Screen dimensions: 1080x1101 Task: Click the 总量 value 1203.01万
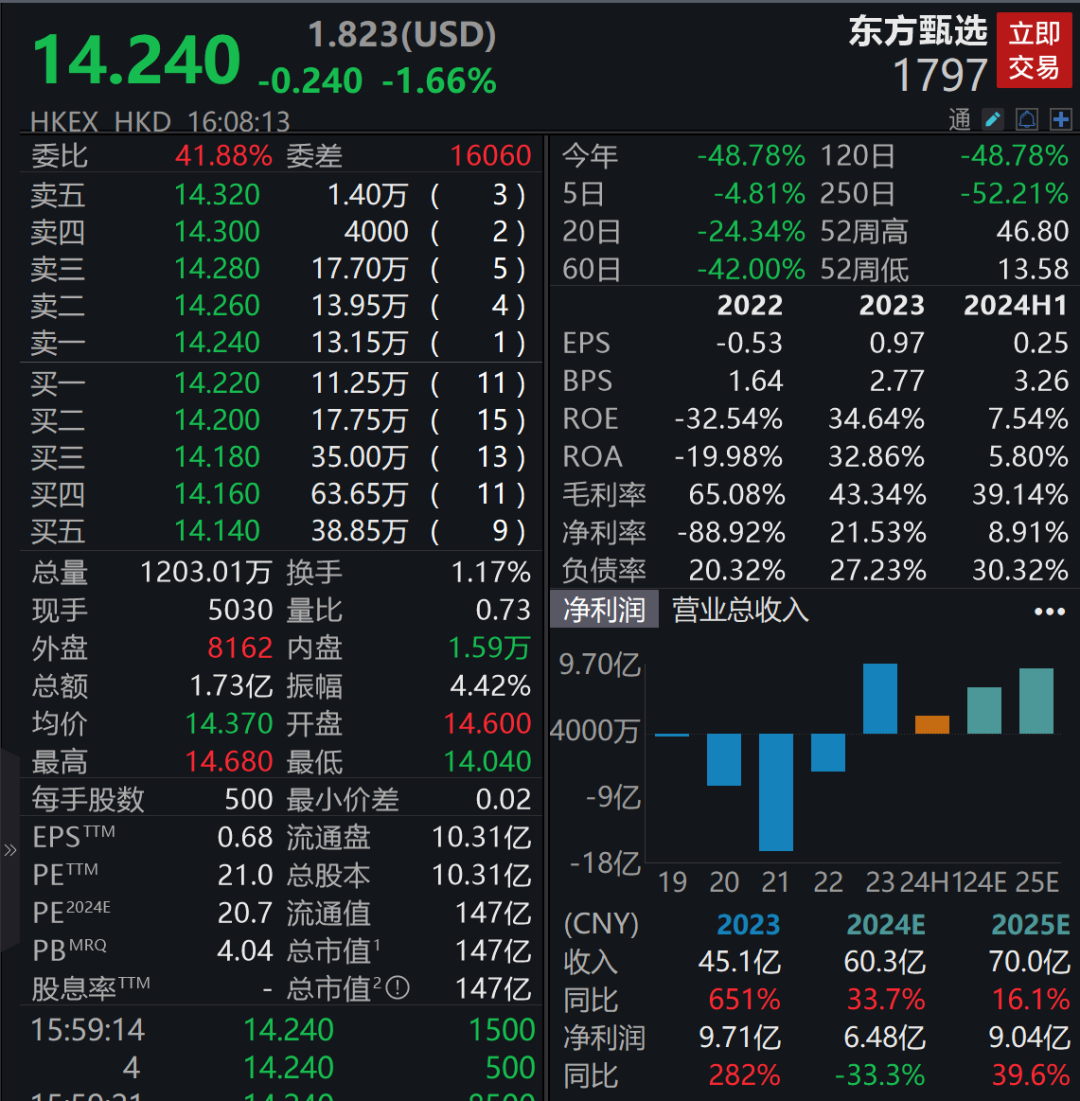(x=206, y=572)
